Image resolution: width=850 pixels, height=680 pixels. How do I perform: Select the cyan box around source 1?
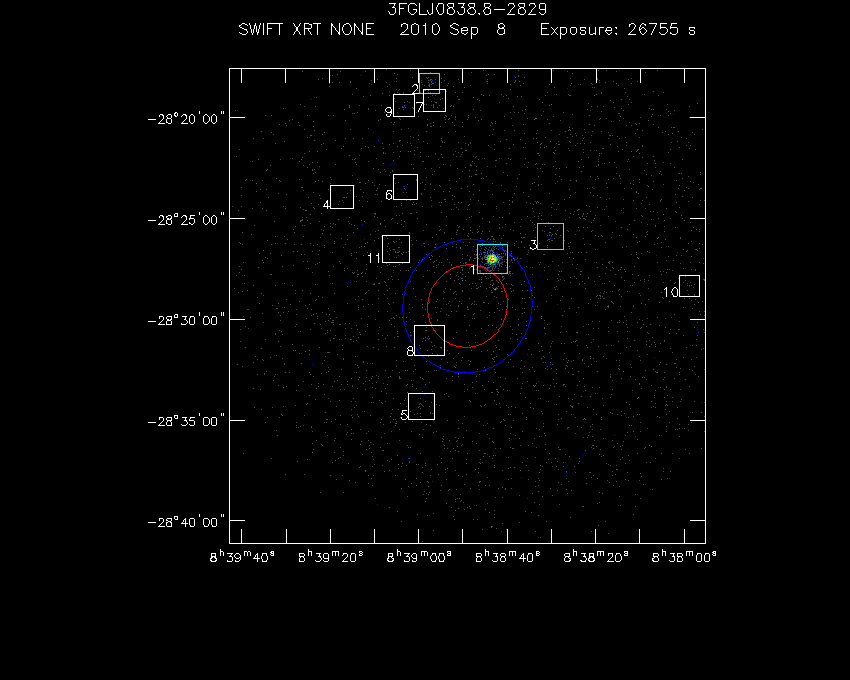492,259
